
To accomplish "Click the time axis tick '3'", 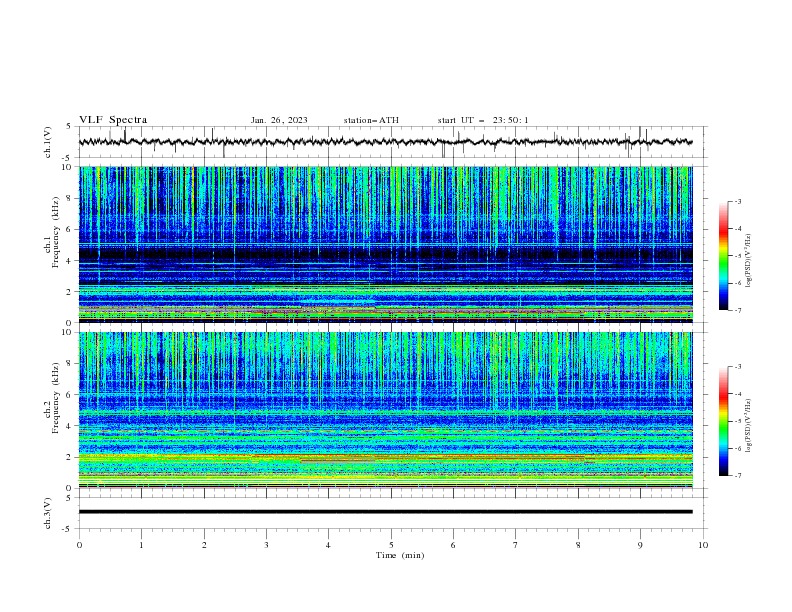I will tap(266, 545).
